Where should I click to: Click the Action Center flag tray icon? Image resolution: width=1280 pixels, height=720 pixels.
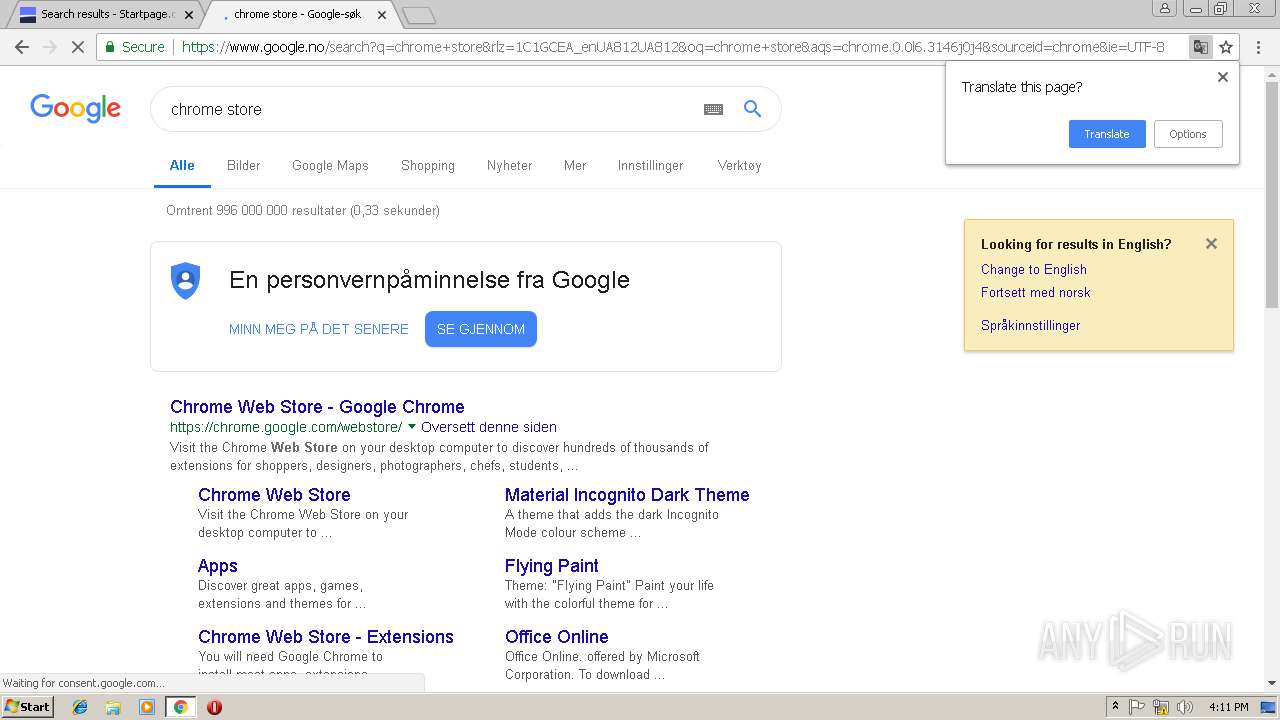[x=1137, y=707]
